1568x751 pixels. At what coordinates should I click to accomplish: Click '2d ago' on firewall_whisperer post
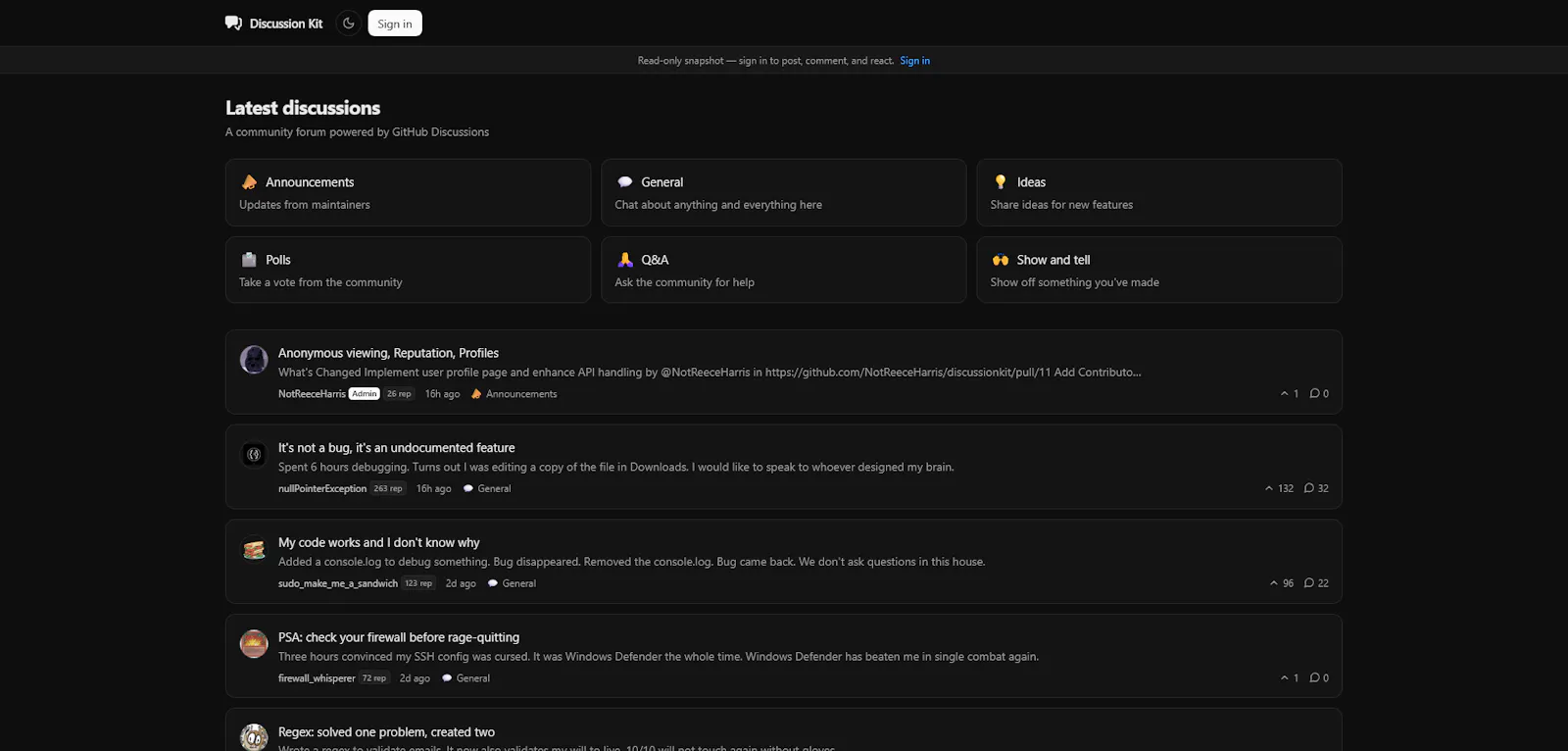pos(415,678)
